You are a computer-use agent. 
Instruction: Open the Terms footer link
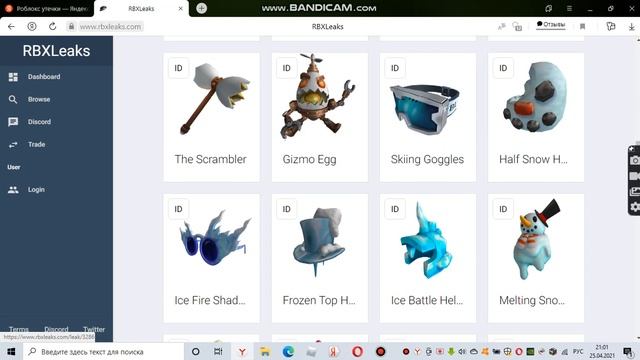[19, 329]
